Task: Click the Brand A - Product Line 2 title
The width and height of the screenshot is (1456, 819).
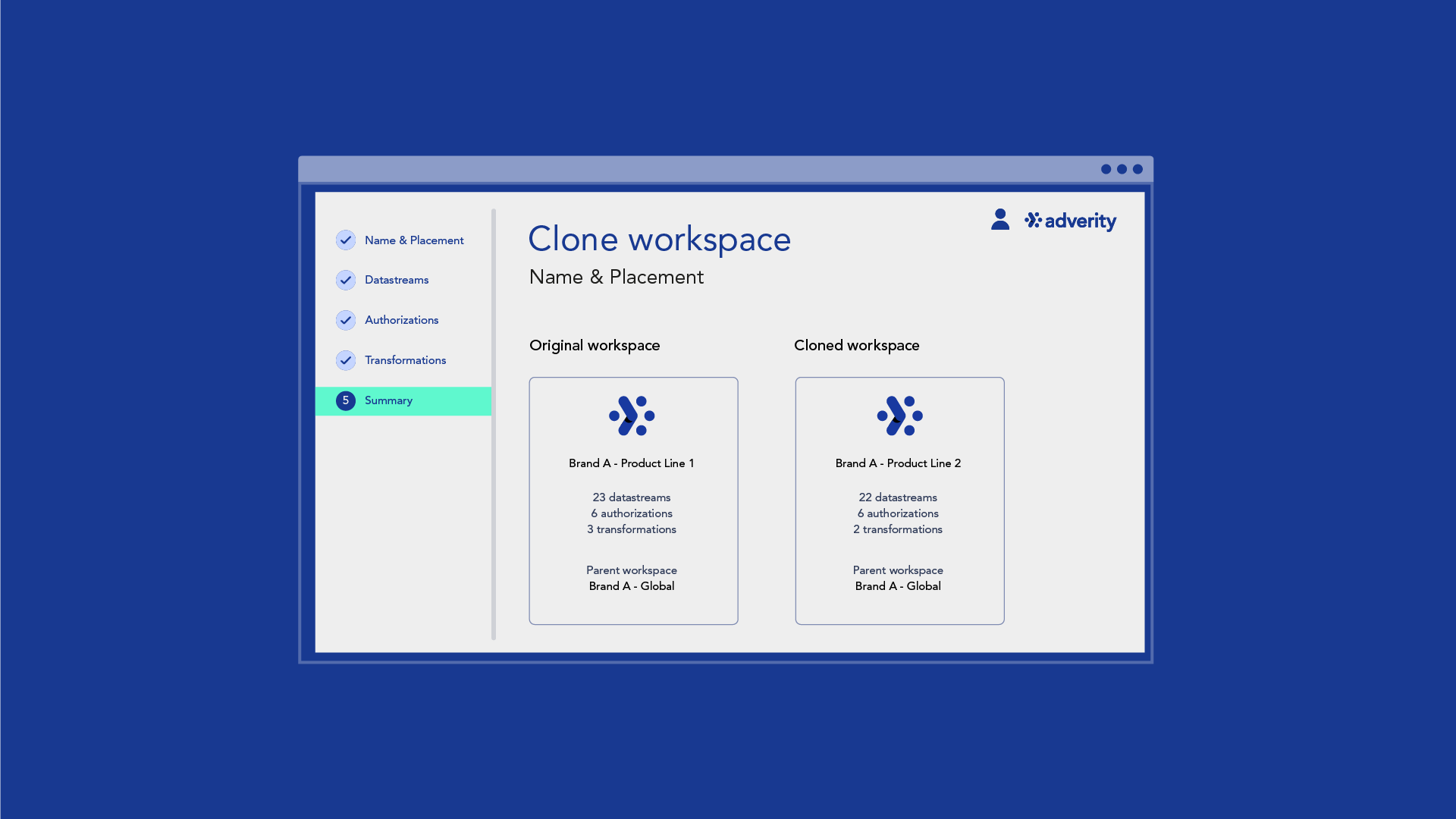Action: coord(898,463)
